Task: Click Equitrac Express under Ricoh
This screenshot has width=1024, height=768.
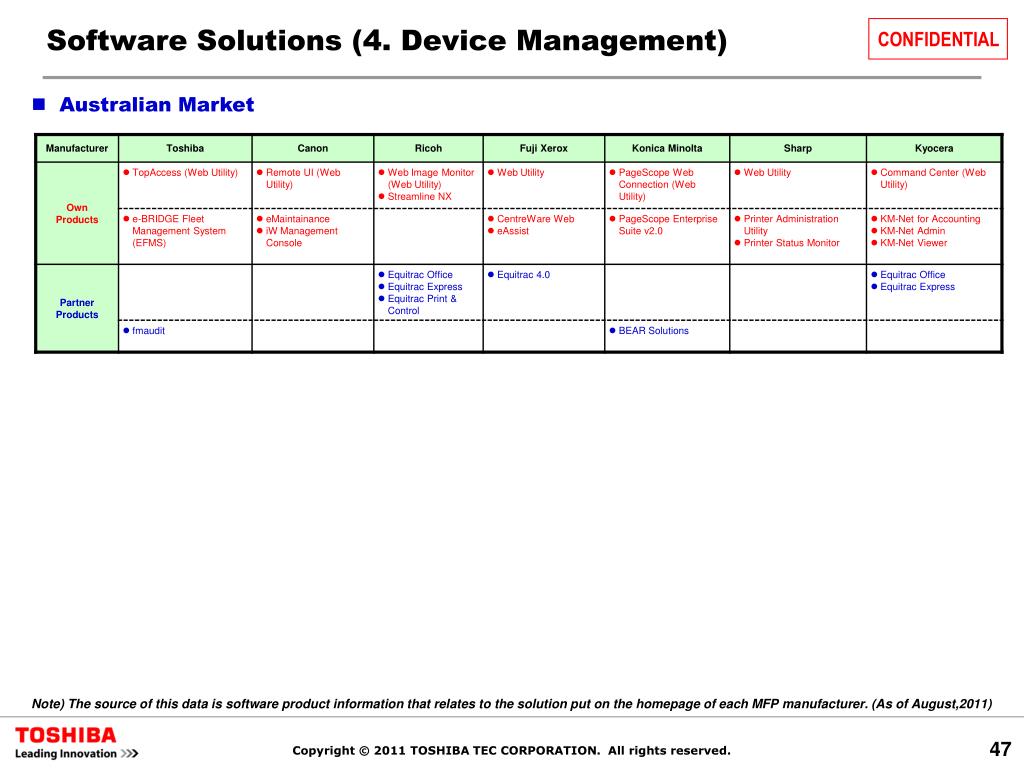Action: 424,287
